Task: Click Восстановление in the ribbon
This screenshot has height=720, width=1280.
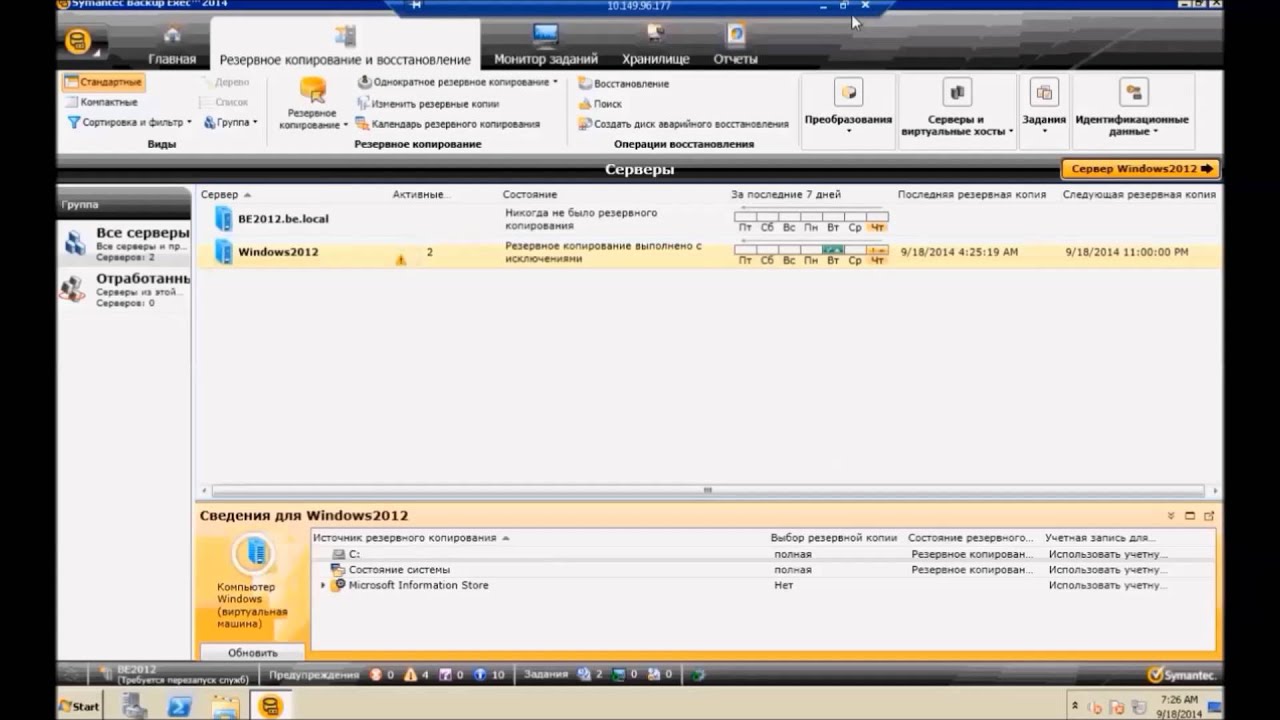Action: (x=624, y=84)
